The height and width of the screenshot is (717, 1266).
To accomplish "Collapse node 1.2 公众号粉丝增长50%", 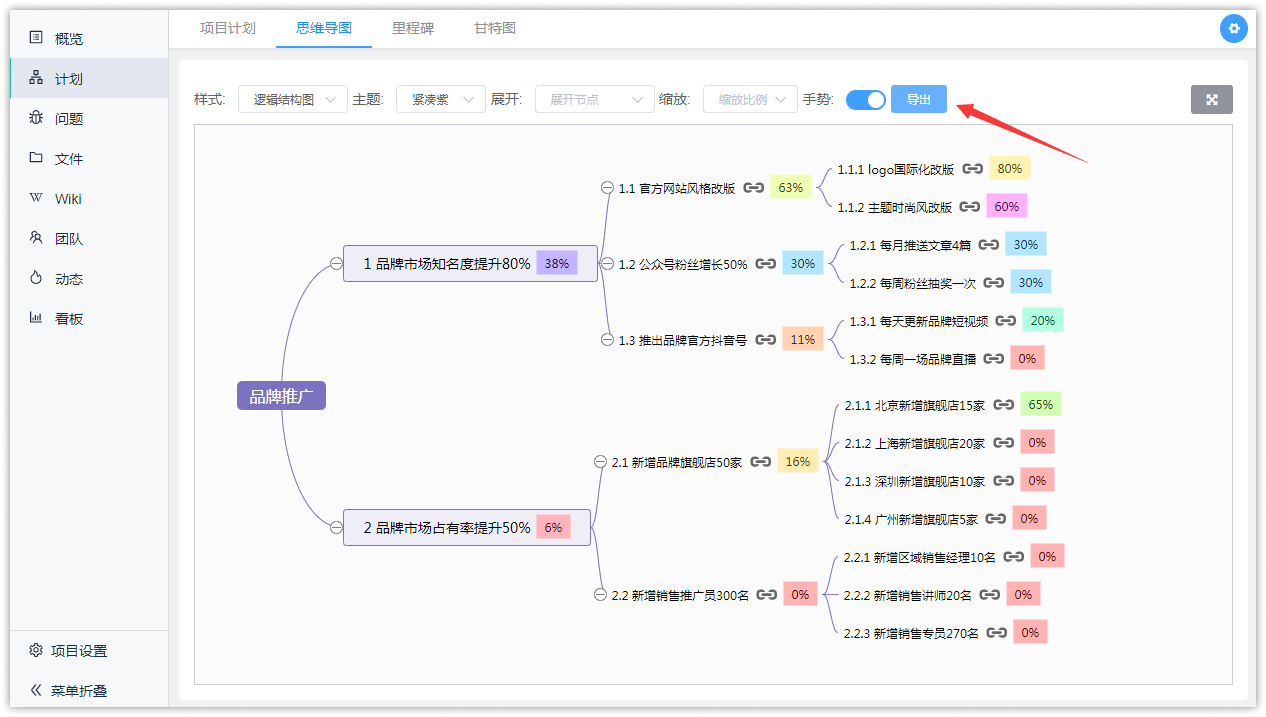I will [607, 264].
